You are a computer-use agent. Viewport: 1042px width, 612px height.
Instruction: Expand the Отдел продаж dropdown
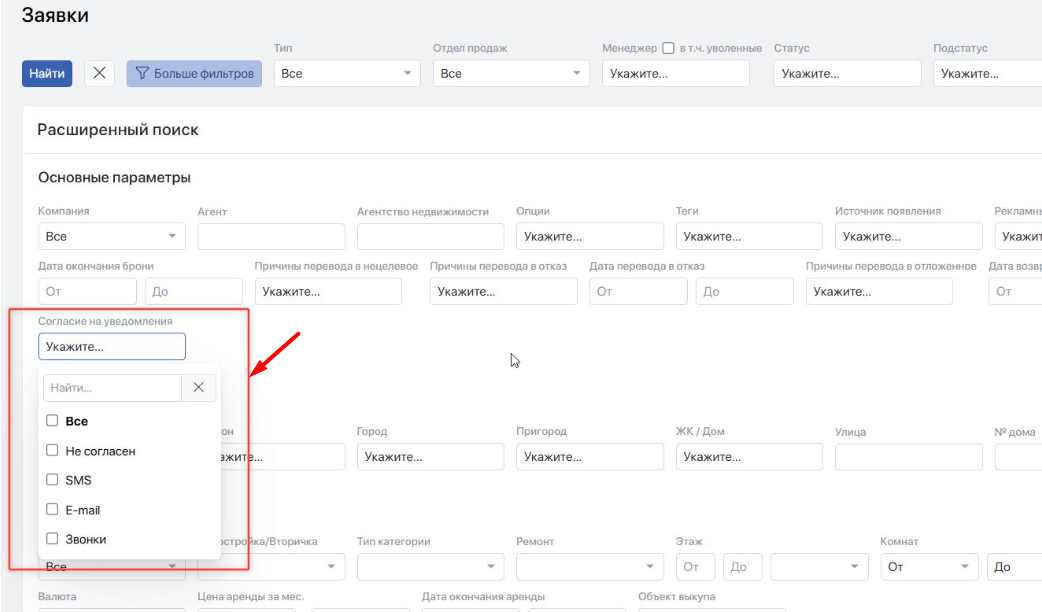point(511,73)
